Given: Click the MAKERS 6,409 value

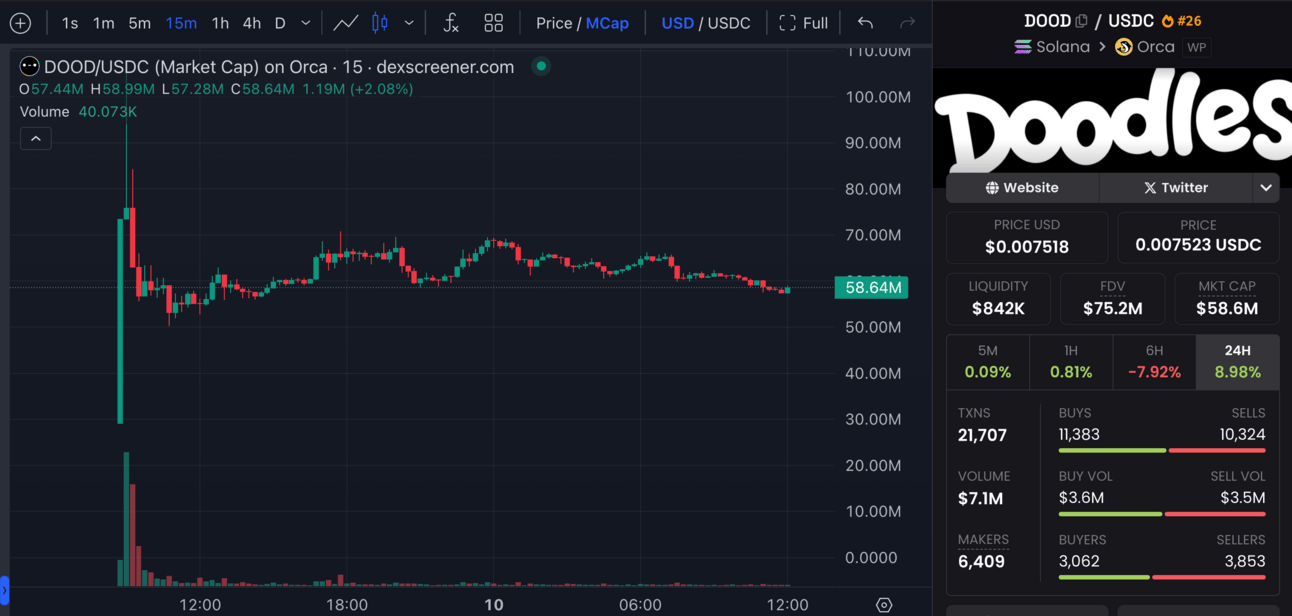Looking at the screenshot, I should [x=982, y=561].
